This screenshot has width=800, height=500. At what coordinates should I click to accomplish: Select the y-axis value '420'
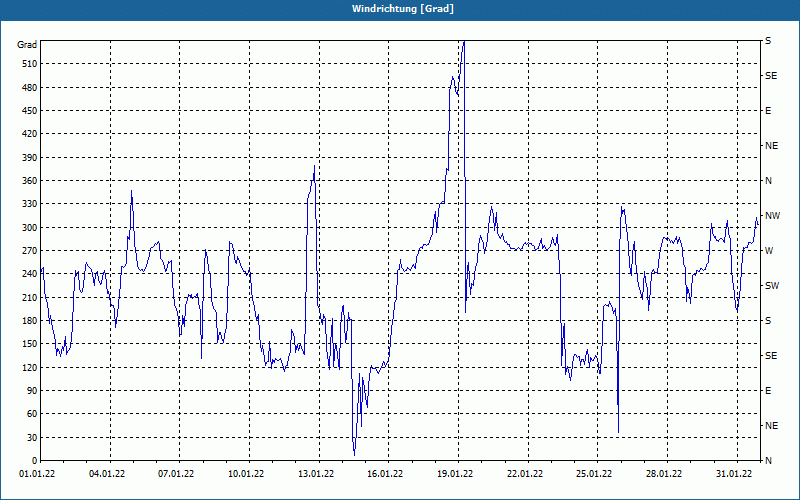coord(30,134)
